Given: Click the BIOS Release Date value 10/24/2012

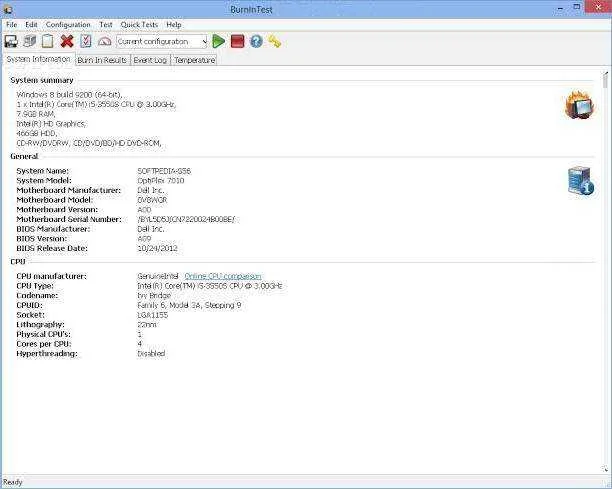Looking at the screenshot, I should pos(157,248).
